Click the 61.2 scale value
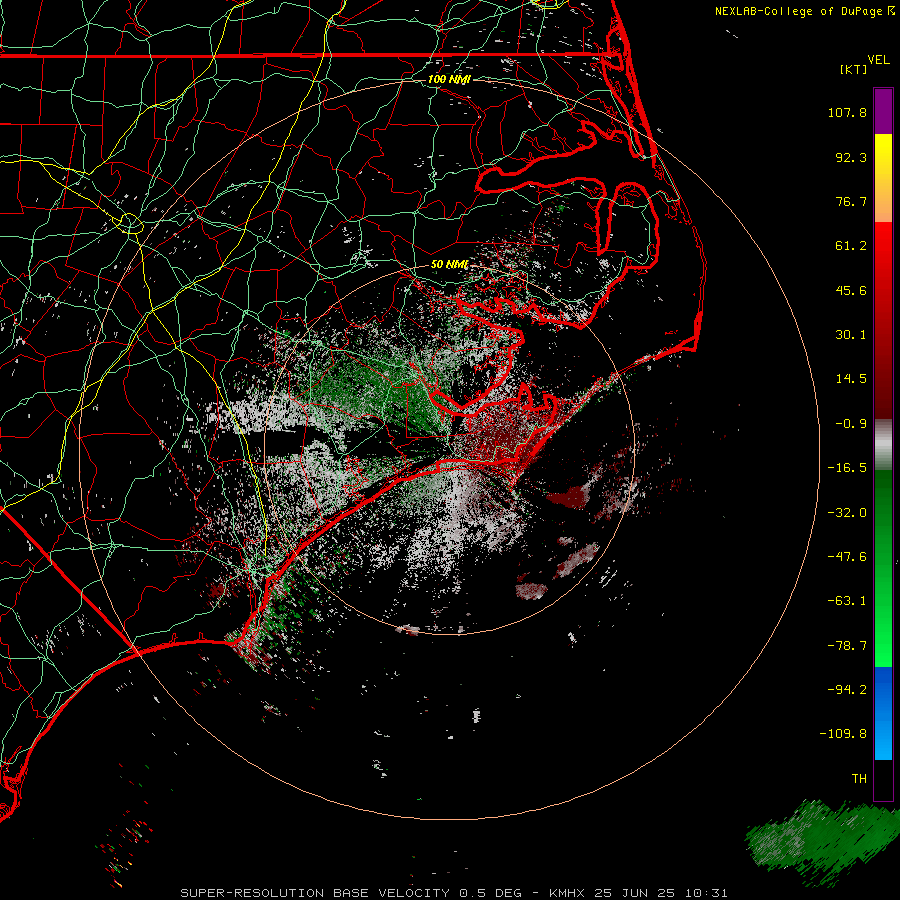 [851, 246]
